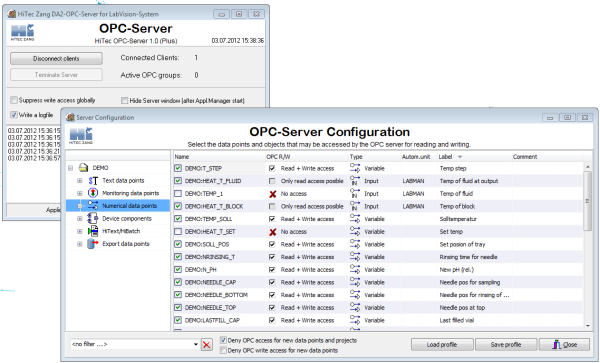Viewport: 600px width, 363px height.
Task: Select the Numerical data points tree item
Action: click(x=129, y=206)
